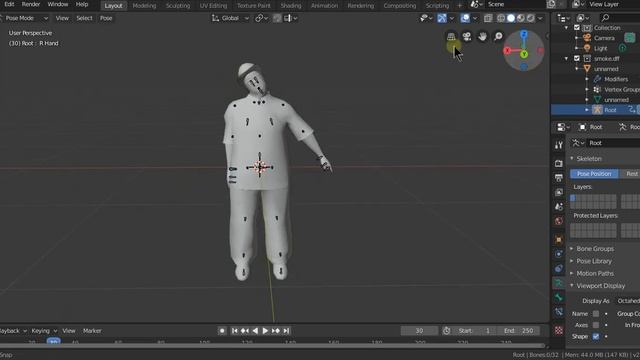Open the Object Constraints properties tab icon
Image resolution: width=640 pixels, height=360 pixels.
[559, 268]
